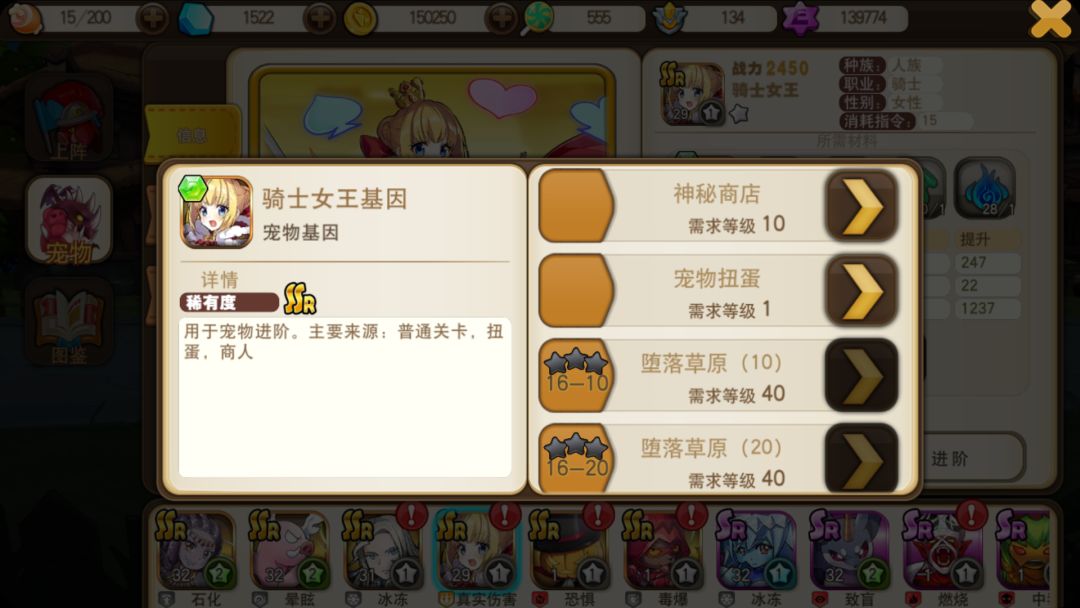The image size is (1080, 608).
Task: Close the screen with yellow X
Action: [1050, 19]
